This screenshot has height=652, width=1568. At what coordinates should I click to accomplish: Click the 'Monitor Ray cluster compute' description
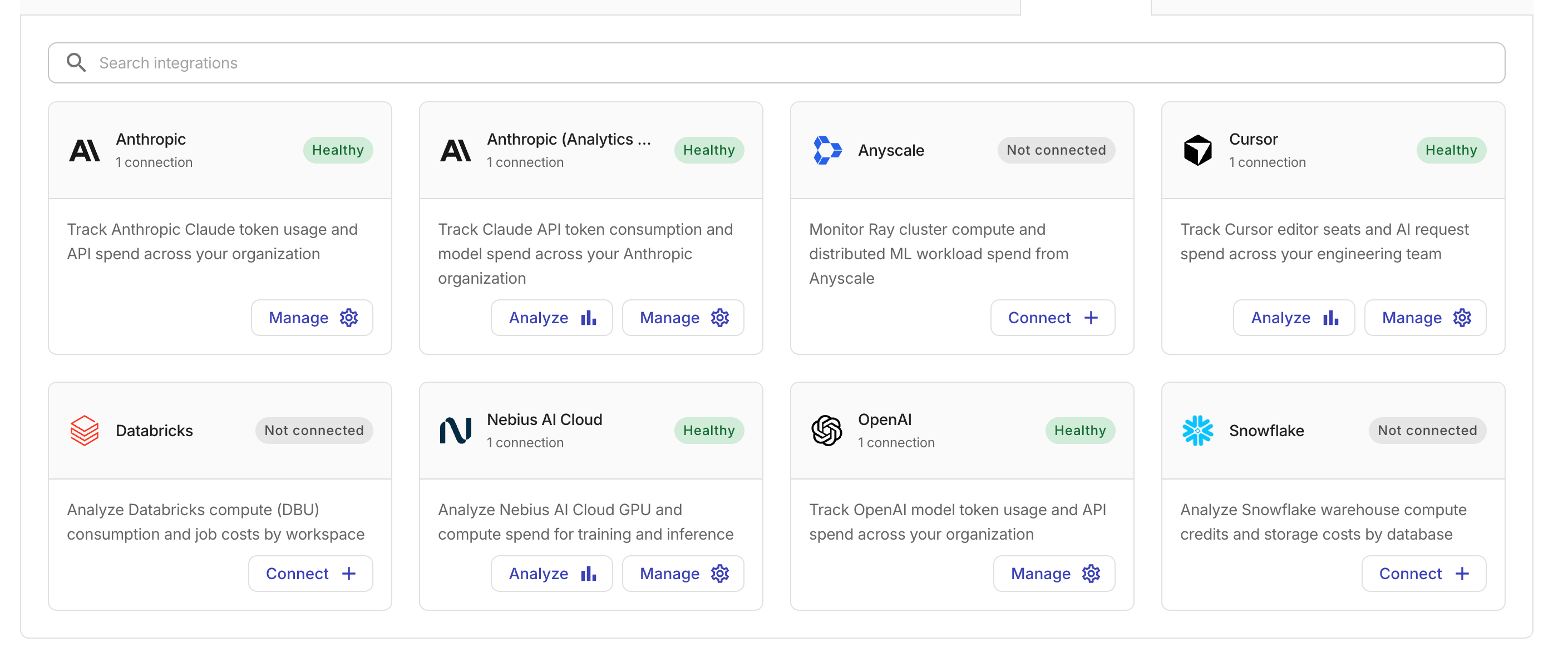coord(939,253)
